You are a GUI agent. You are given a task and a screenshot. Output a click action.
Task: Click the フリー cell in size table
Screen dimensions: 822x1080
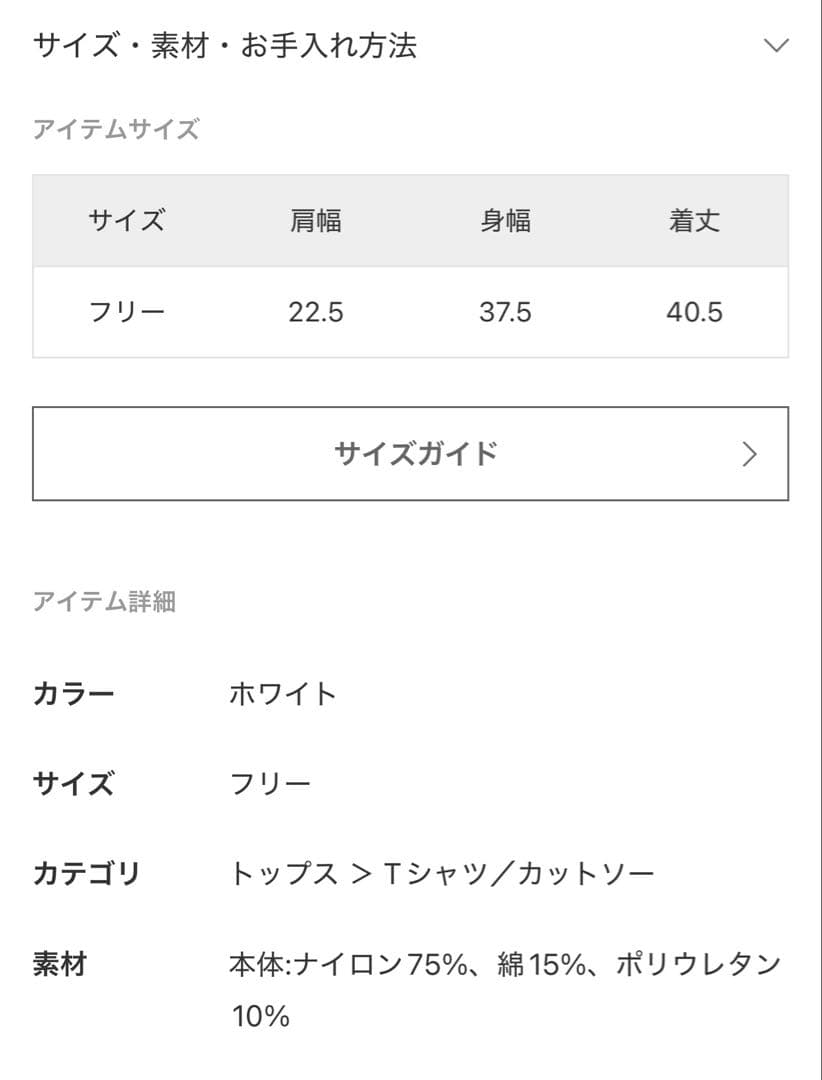pos(126,312)
